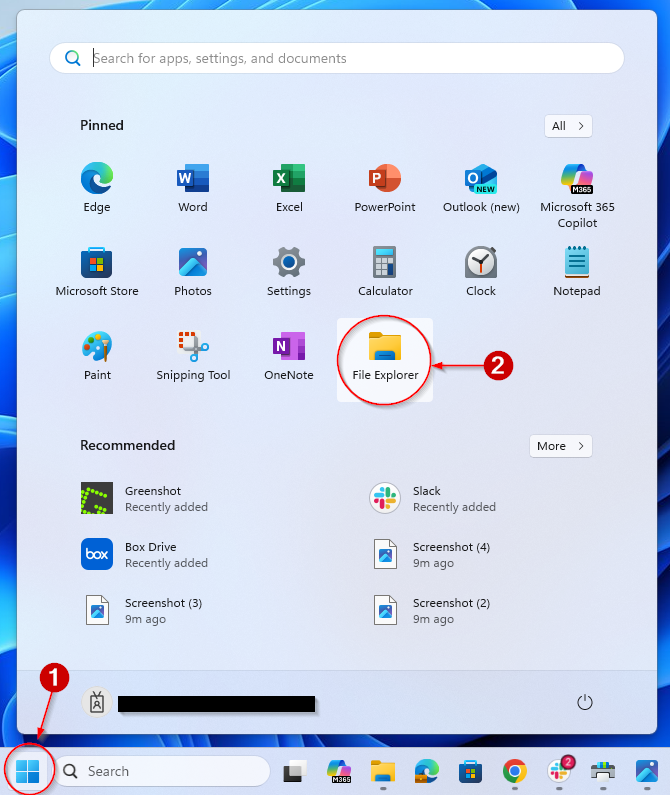Open Slack with notification badge on taskbar
Image resolution: width=670 pixels, height=795 pixels.
[559, 771]
